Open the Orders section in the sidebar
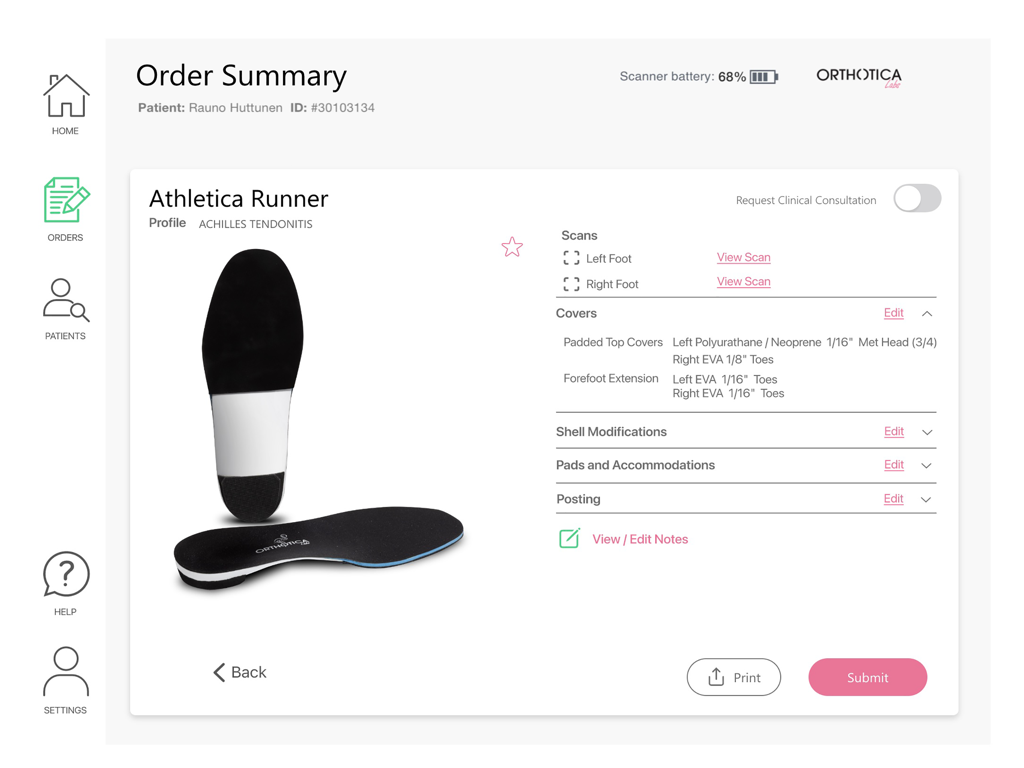Viewport: 1024px width, 768px height. (x=64, y=205)
